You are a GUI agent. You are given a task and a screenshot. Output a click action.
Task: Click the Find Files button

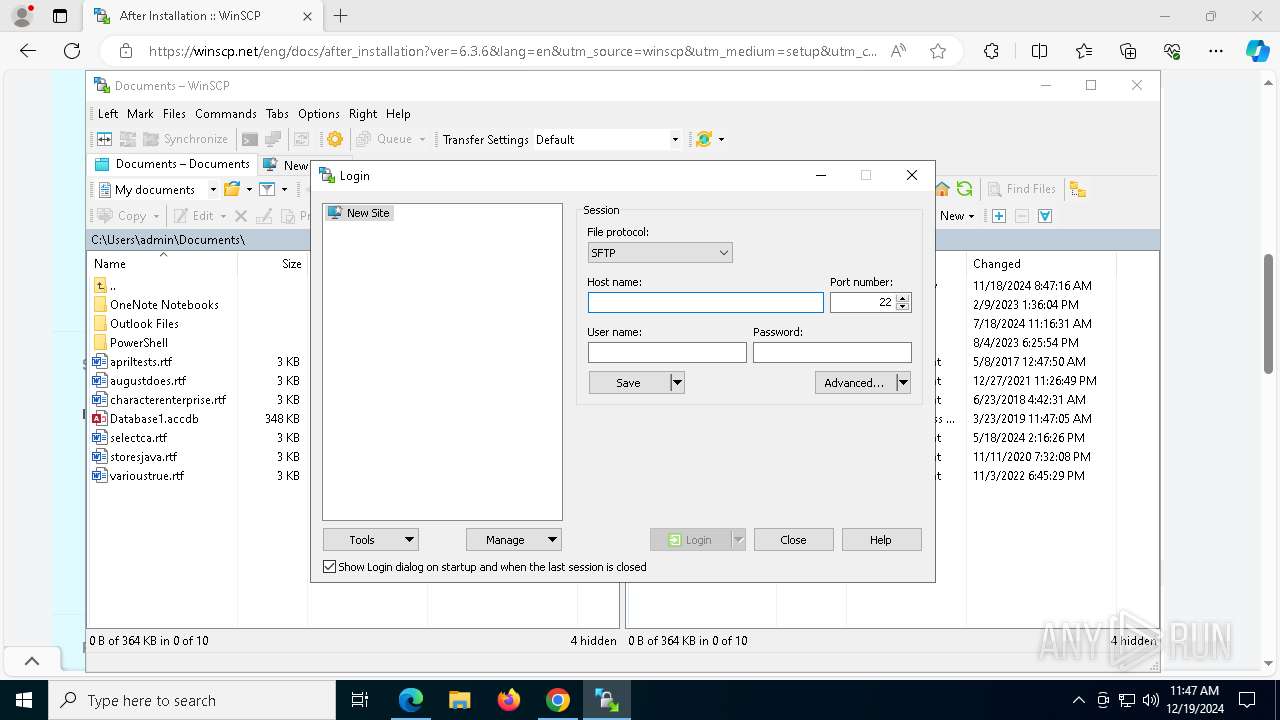[1022, 189]
